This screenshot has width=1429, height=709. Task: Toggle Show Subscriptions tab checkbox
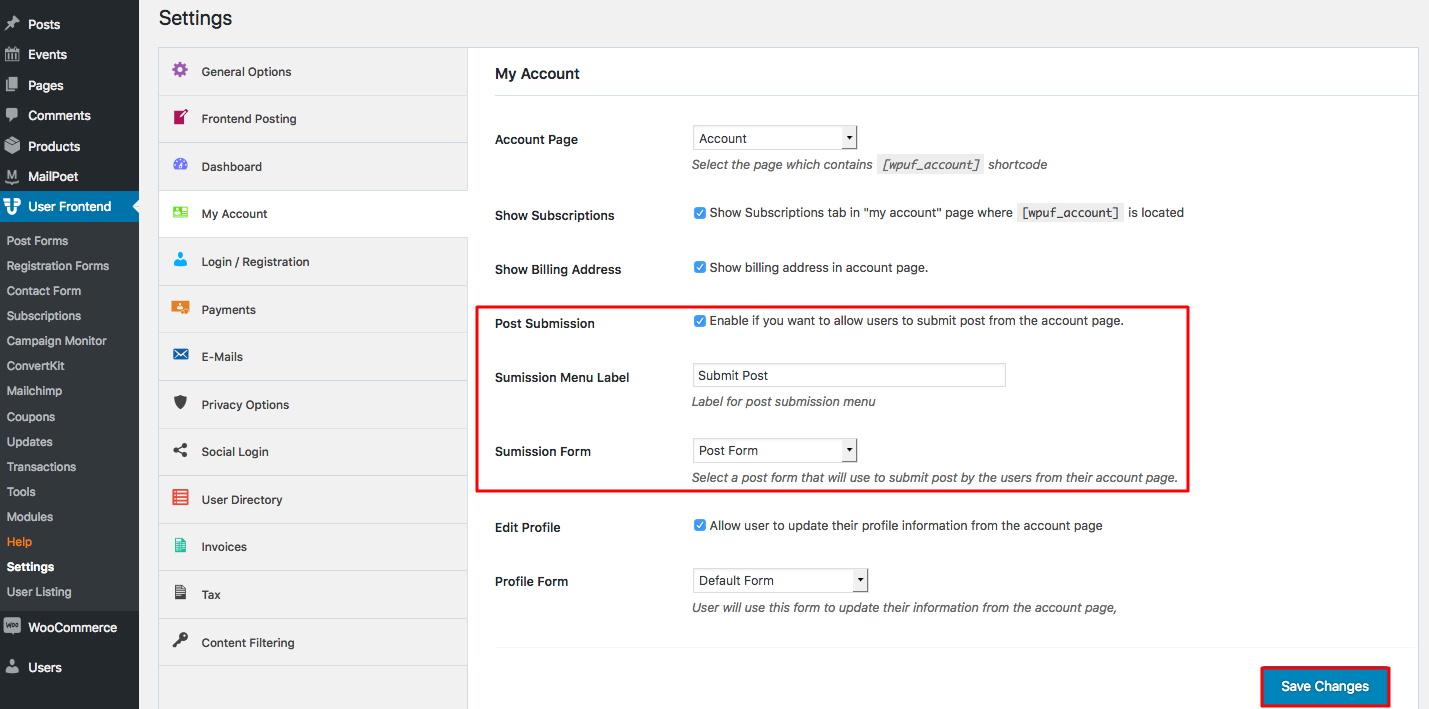(x=700, y=213)
